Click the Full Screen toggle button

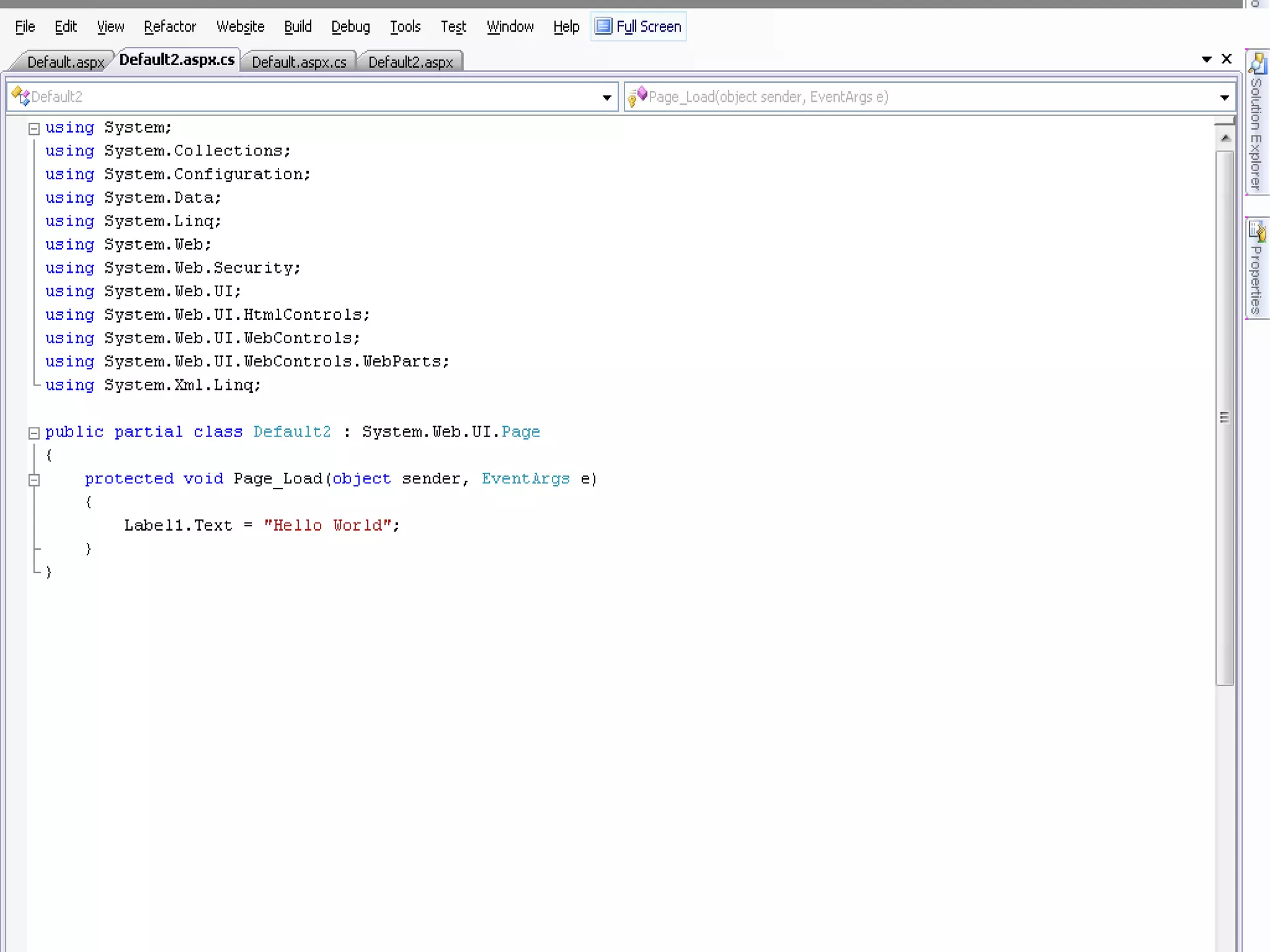[639, 27]
